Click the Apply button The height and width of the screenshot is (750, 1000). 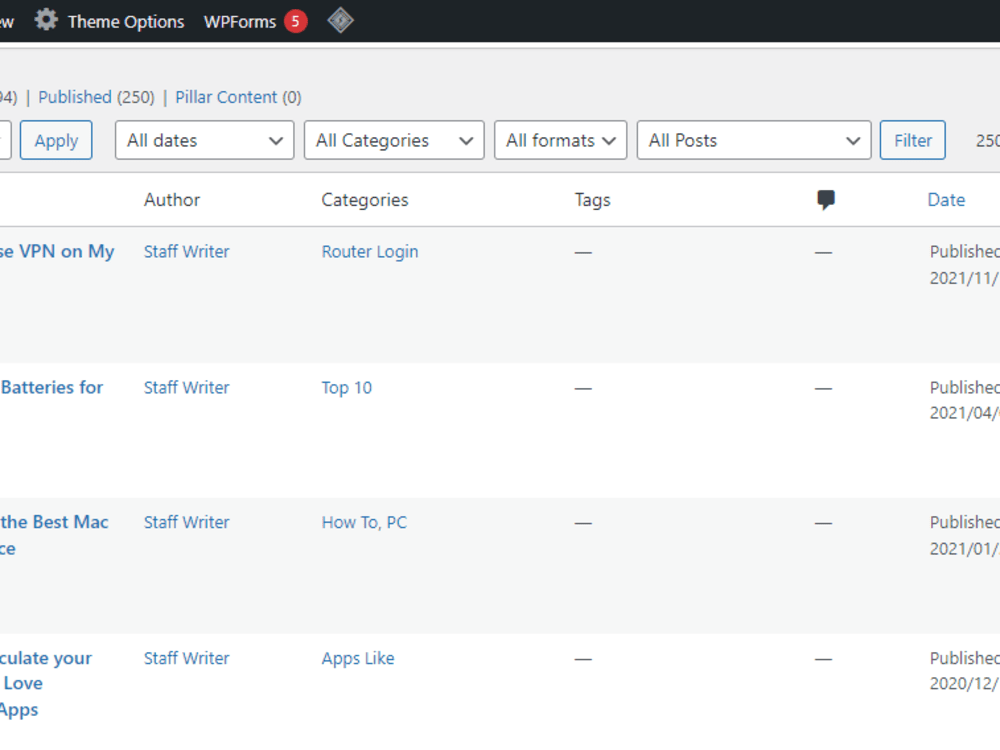click(x=56, y=140)
